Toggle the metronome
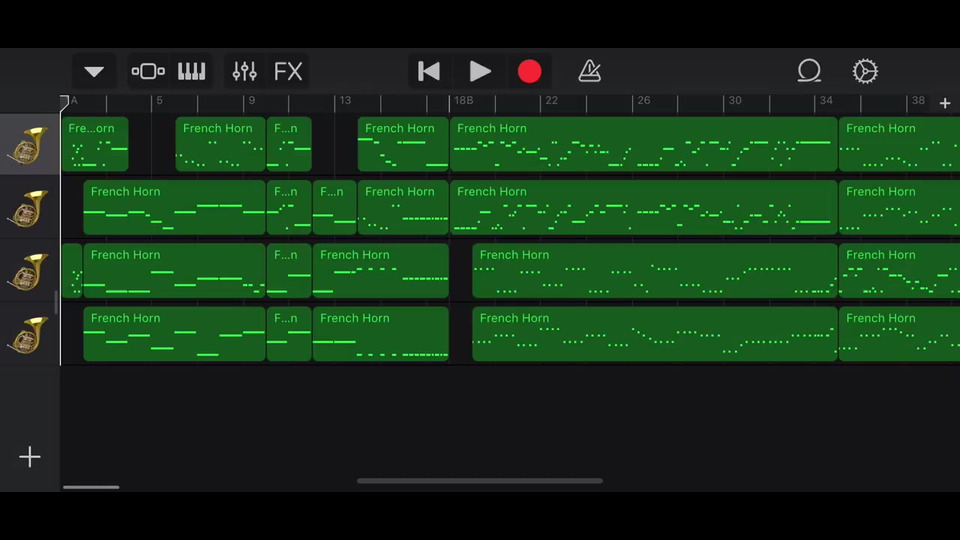Screen dimensions: 960x540 pyautogui.click(x=589, y=72)
